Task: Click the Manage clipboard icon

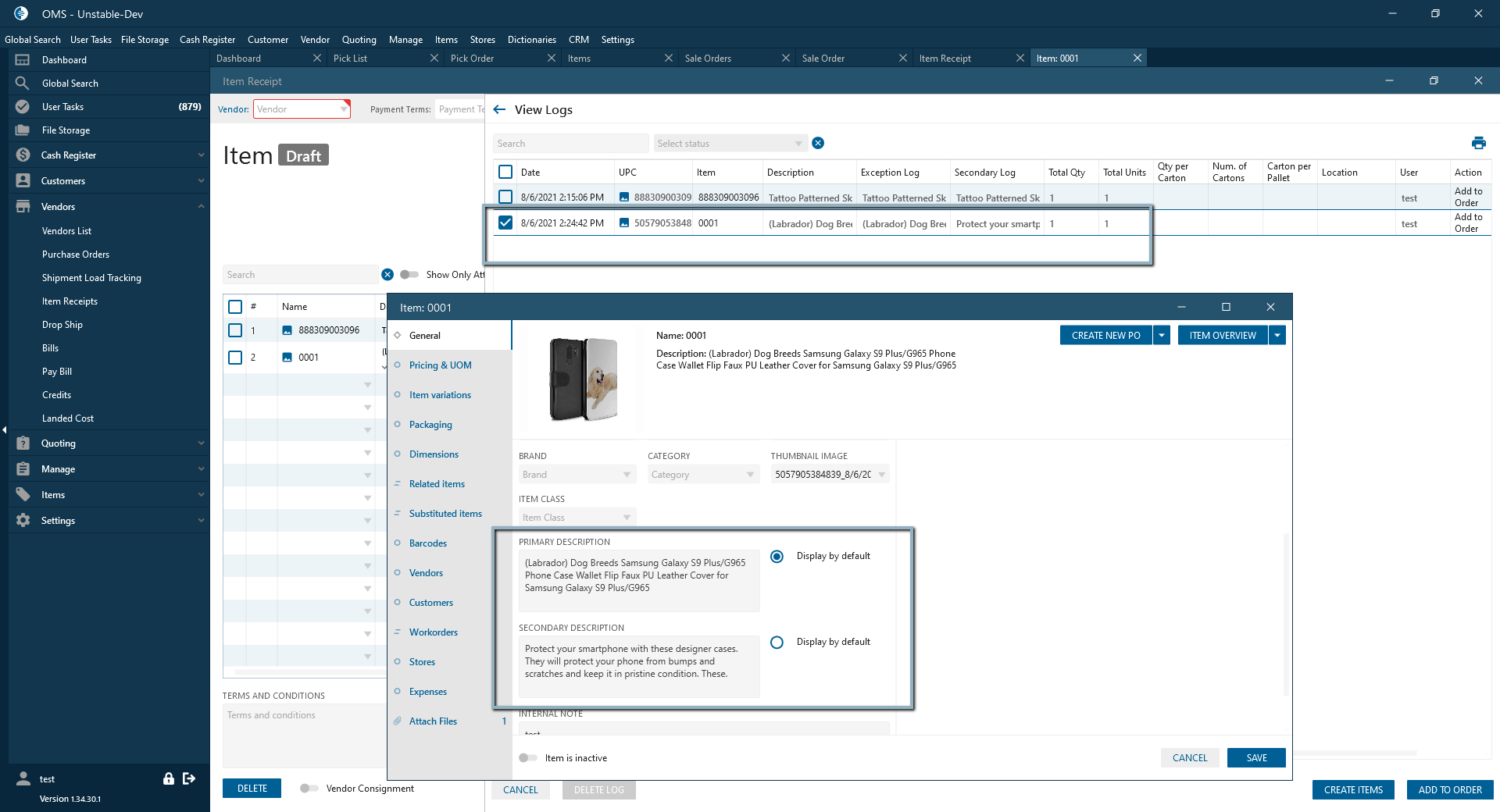Action: pyautogui.click(x=23, y=469)
